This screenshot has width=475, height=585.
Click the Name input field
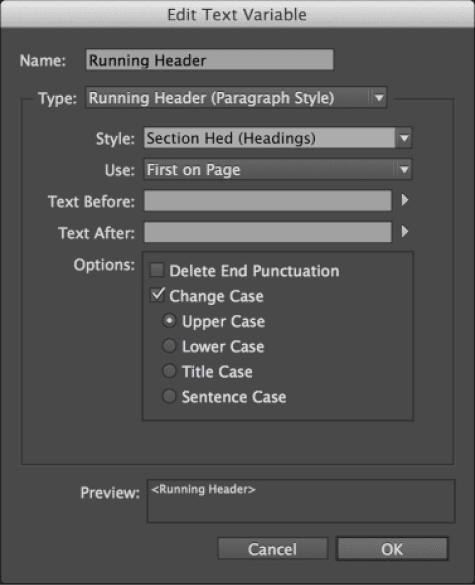point(210,60)
